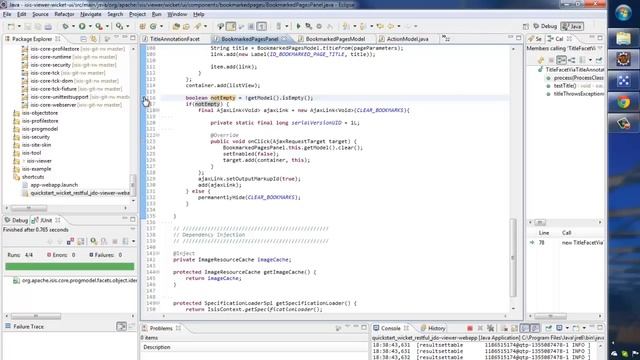Click the Open Perspective icon
640x360 pixels.
point(526,27)
